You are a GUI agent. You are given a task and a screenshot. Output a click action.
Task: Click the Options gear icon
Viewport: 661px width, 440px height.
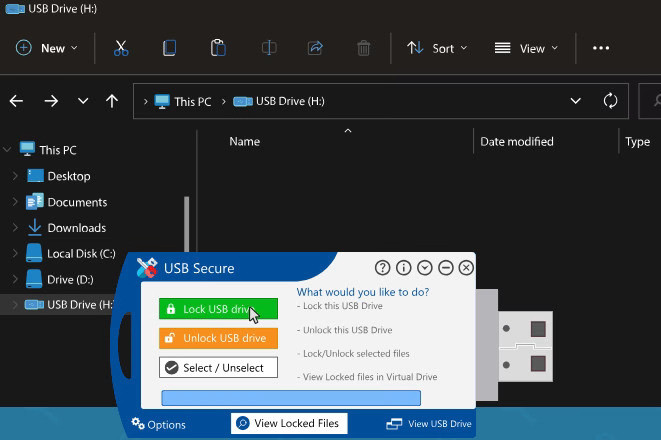pos(138,423)
